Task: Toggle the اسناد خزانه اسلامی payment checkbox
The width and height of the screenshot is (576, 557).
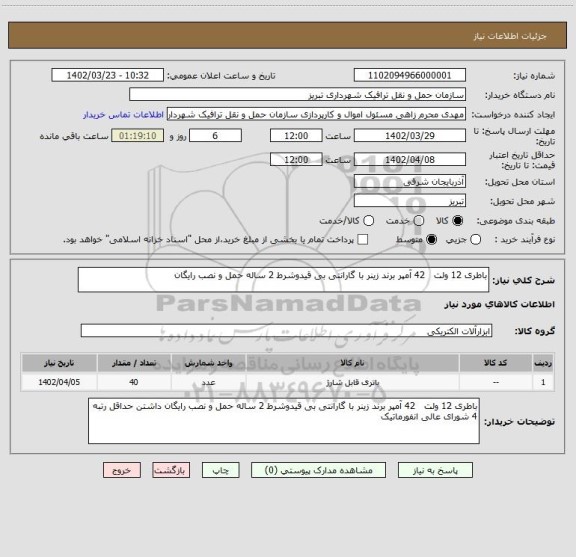Action: pyautogui.click(x=363, y=240)
